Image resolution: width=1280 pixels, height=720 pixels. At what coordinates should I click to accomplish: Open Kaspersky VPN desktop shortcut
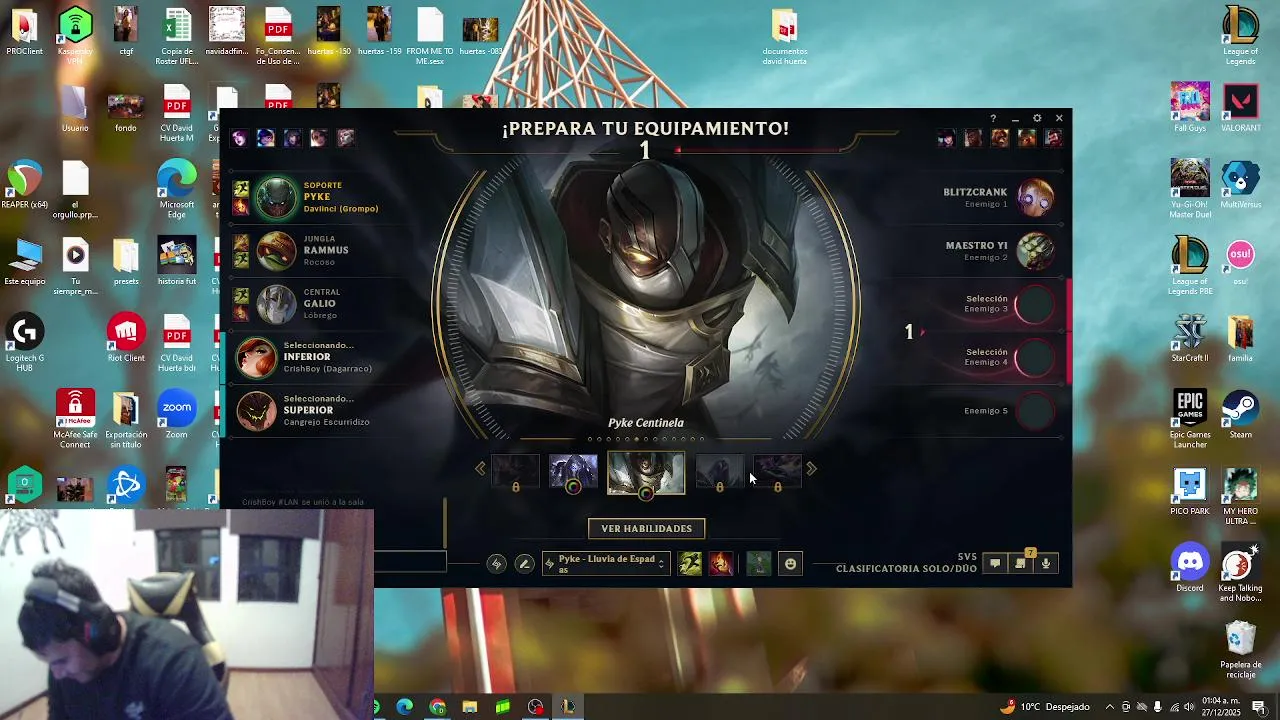click(x=75, y=35)
